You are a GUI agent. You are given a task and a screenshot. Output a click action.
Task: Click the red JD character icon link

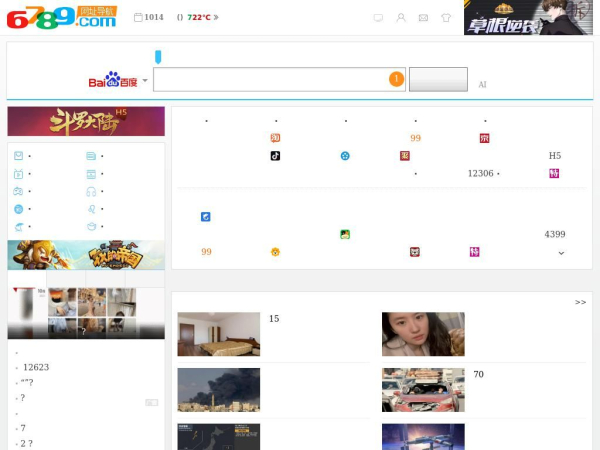click(484, 138)
